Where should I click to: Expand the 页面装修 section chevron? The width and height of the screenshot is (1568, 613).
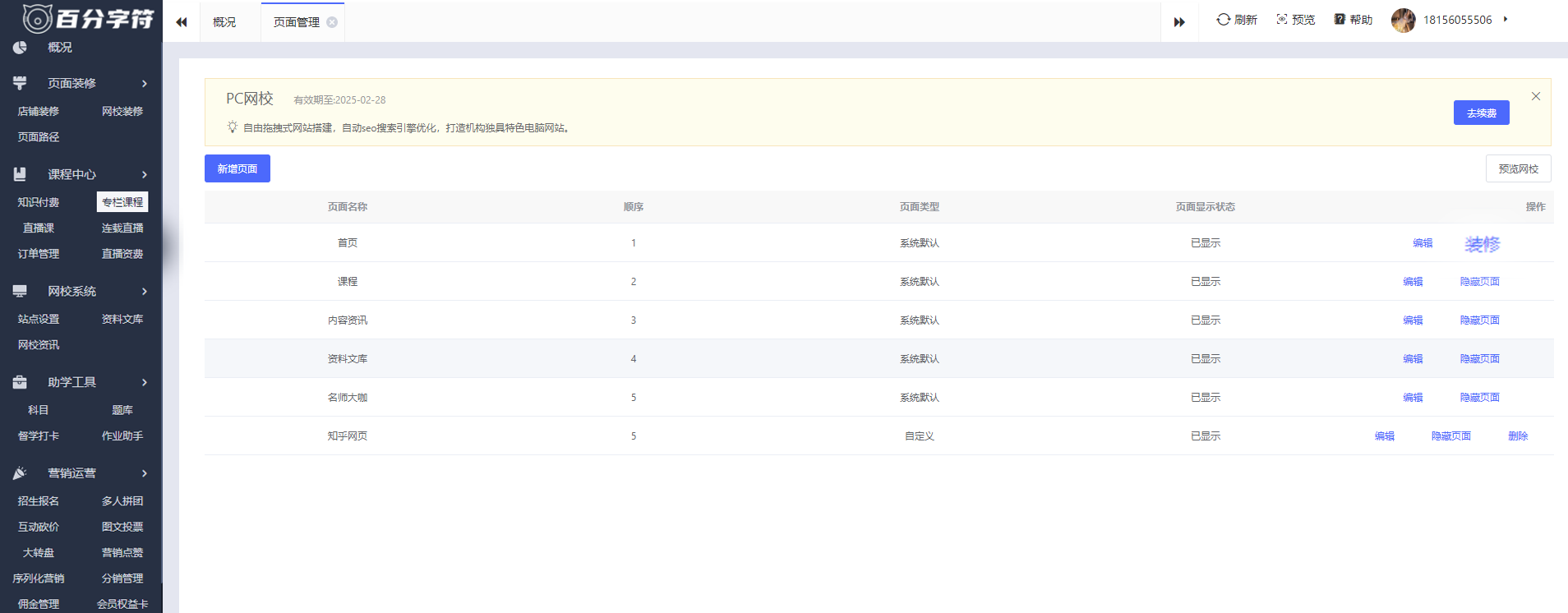tap(145, 83)
